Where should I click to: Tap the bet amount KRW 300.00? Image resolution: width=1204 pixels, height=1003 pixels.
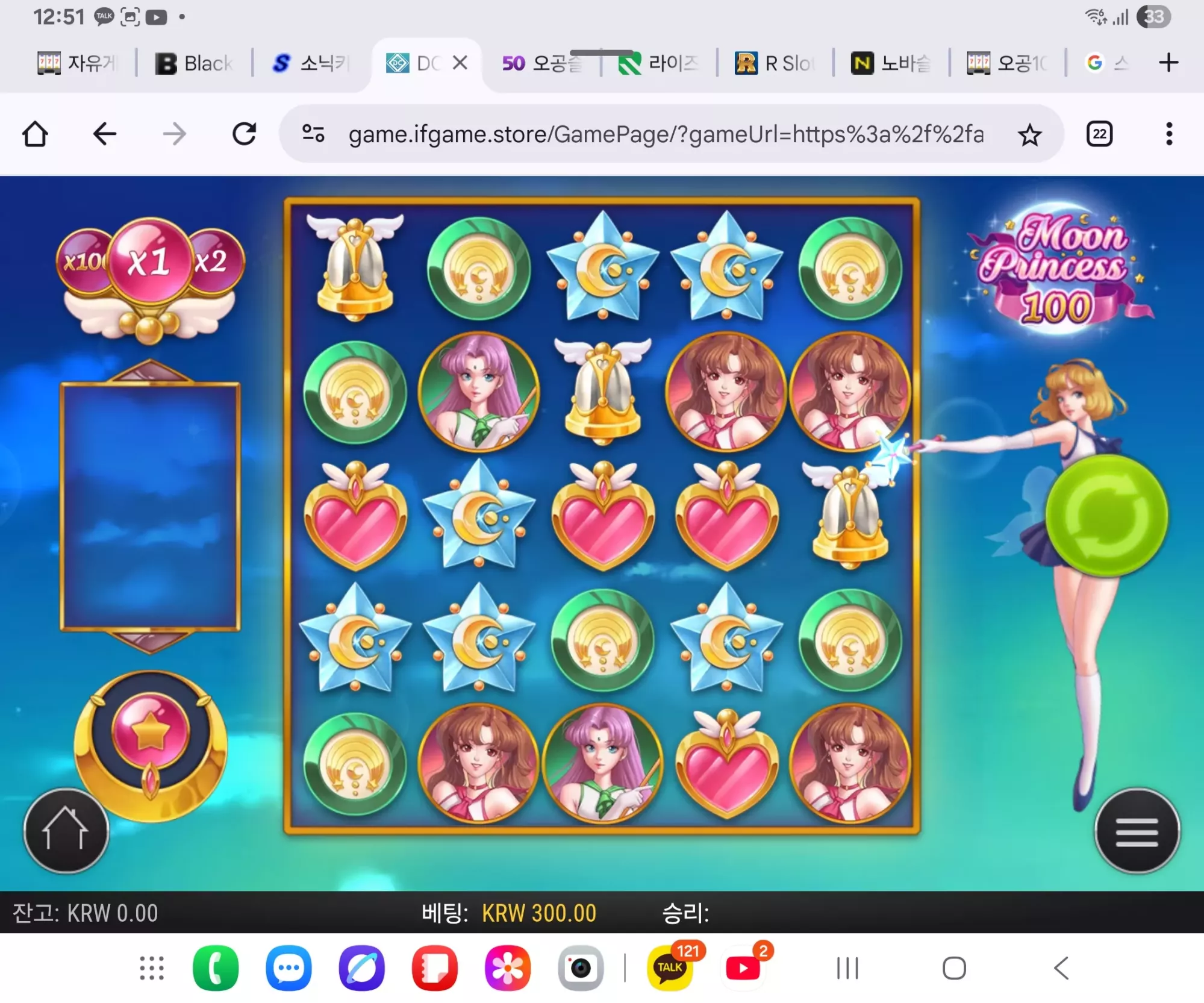click(x=539, y=913)
